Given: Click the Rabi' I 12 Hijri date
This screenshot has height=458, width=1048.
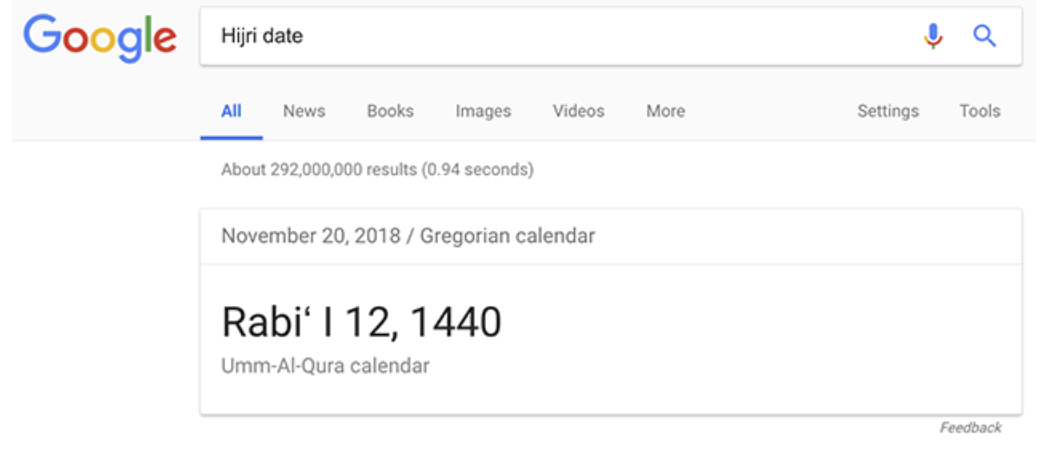Looking at the screenshot, I should click(310, 322).
